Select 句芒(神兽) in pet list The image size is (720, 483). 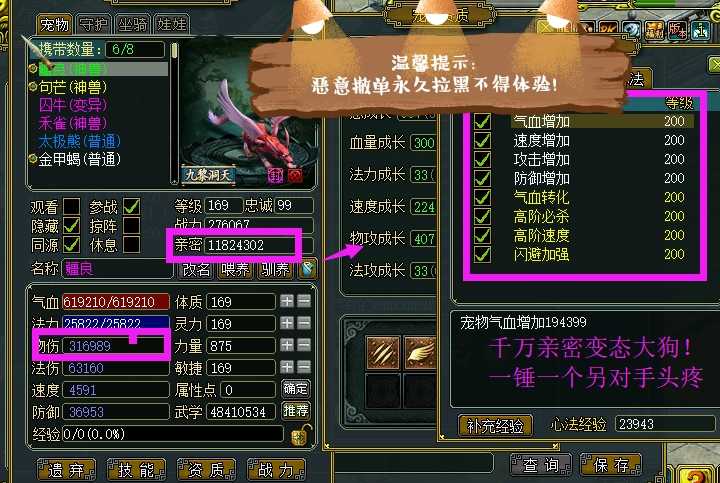click(73, 87)
